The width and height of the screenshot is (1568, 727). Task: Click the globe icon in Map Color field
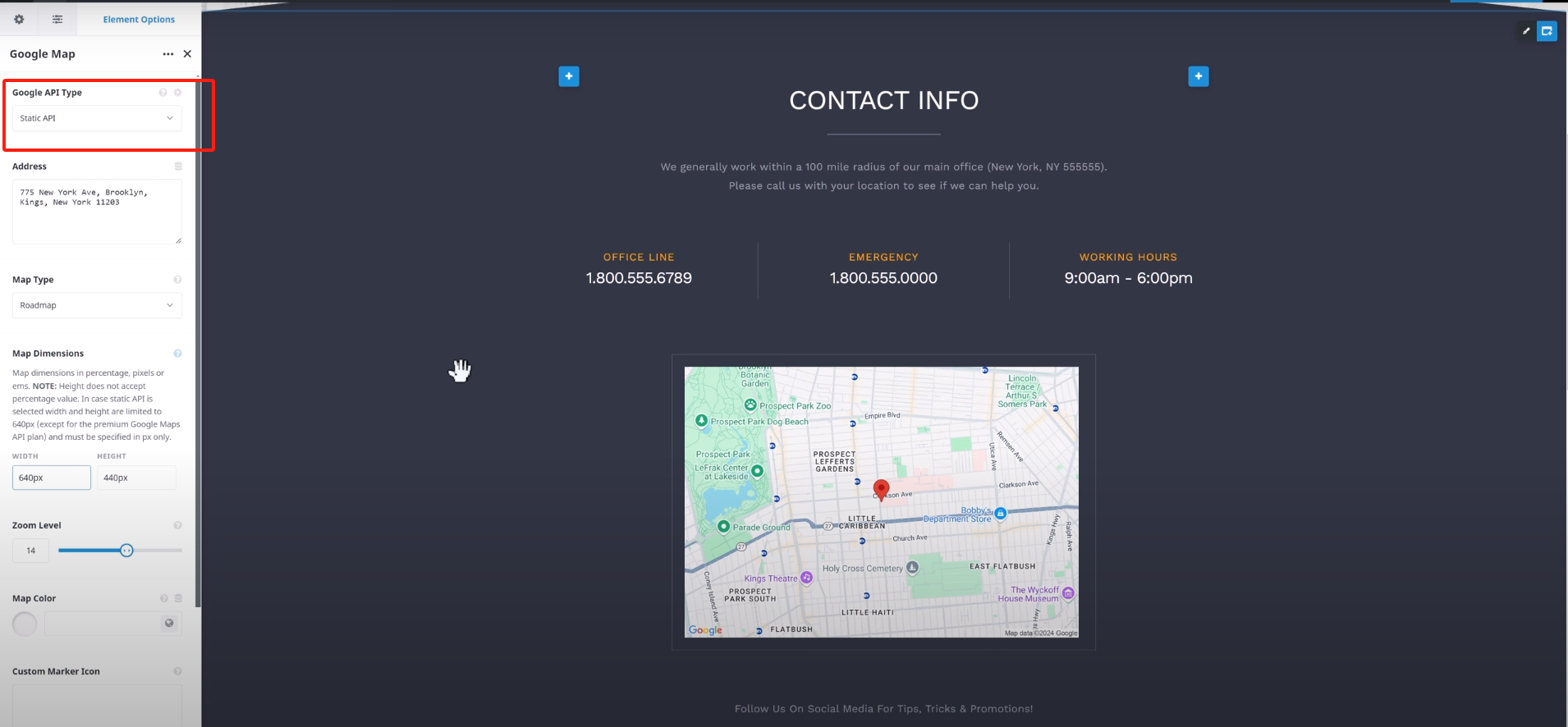169,623
